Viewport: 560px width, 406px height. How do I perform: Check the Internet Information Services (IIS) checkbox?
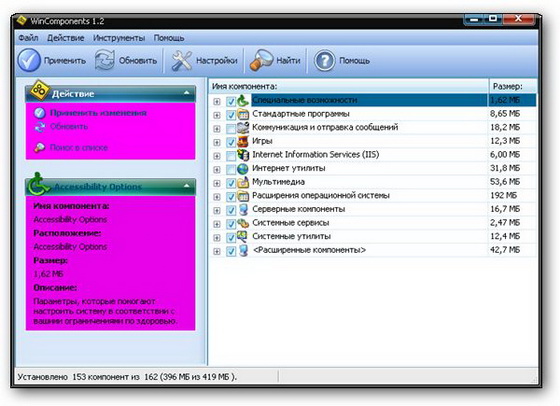(231, 156)
